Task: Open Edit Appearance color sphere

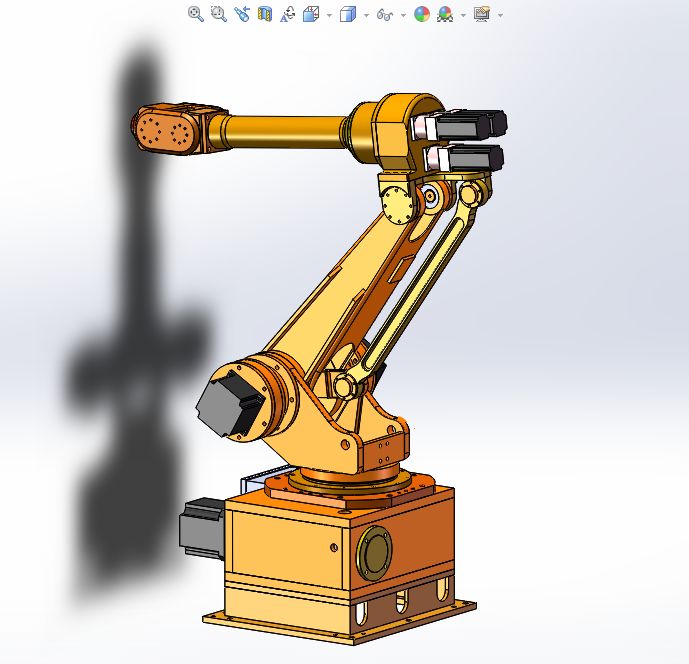Action: [421, 14]
